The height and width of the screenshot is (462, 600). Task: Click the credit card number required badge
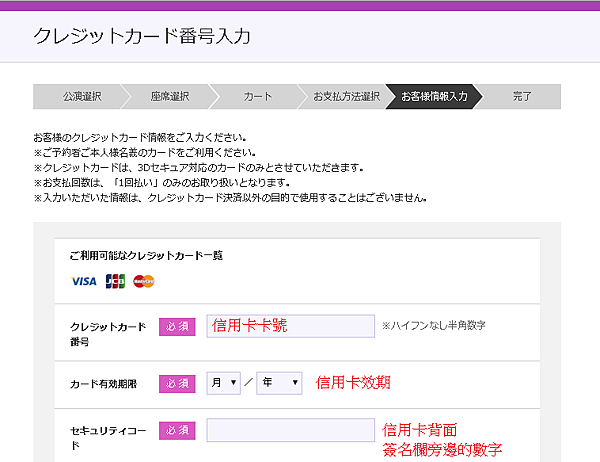coord(177,327)
